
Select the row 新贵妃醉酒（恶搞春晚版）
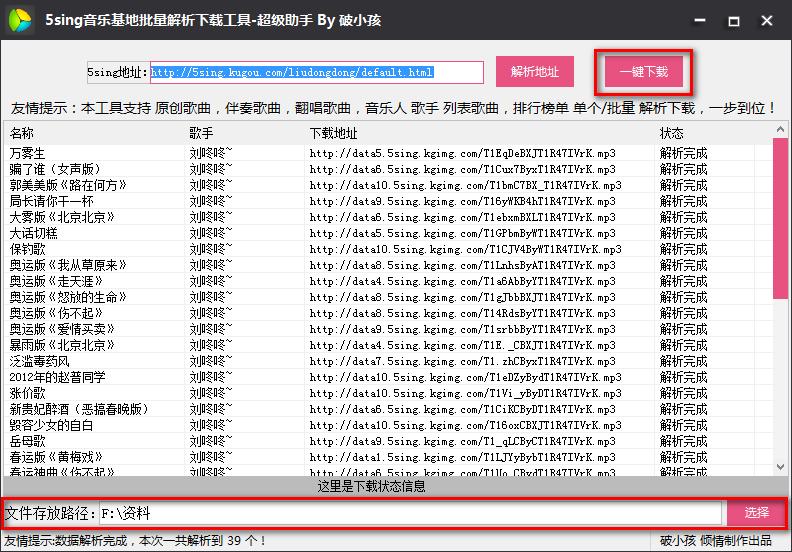pos(388,409)
